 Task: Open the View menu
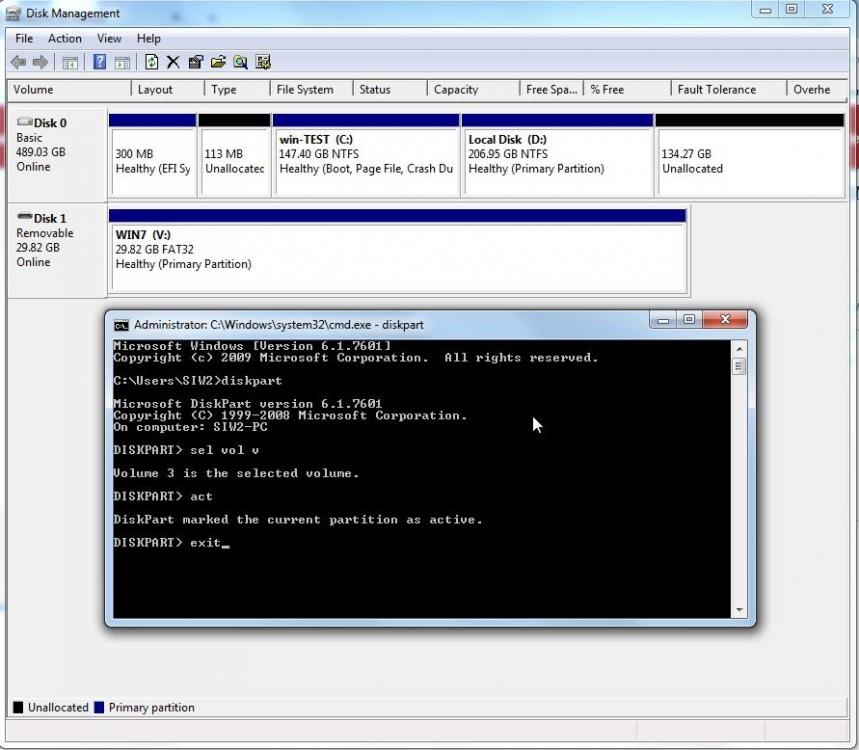click(109, 38)
